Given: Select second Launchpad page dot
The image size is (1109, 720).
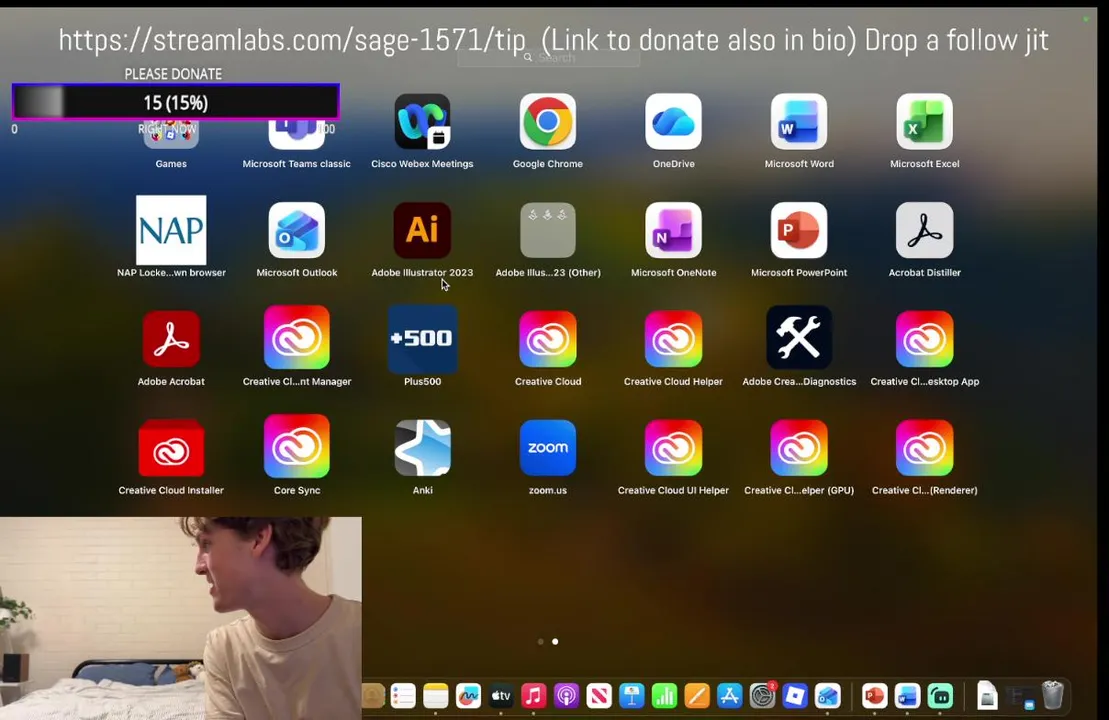Looking at the screenshot, I should pos(555,641).
